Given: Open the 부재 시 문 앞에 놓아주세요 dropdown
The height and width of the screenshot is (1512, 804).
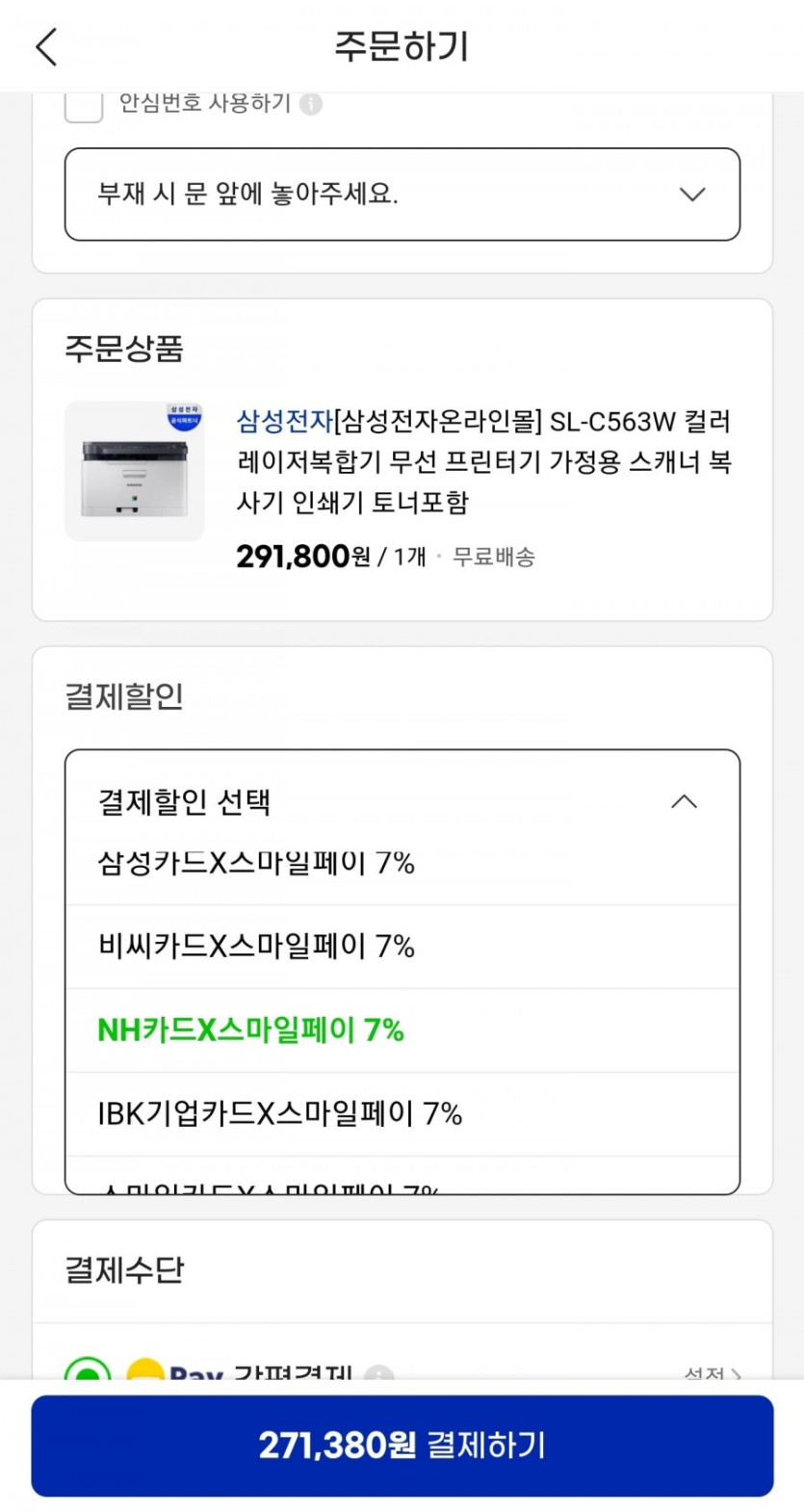Looking at the screenshot, I should [x=385, y=195].
